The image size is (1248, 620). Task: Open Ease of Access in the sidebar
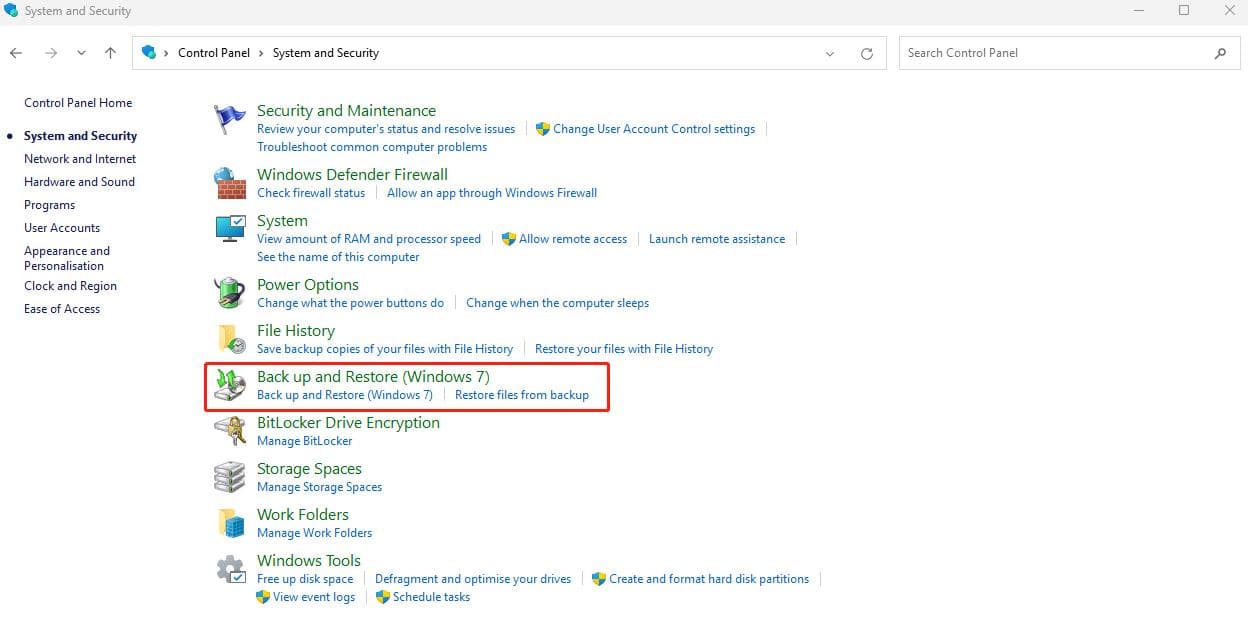pos(62,309)
